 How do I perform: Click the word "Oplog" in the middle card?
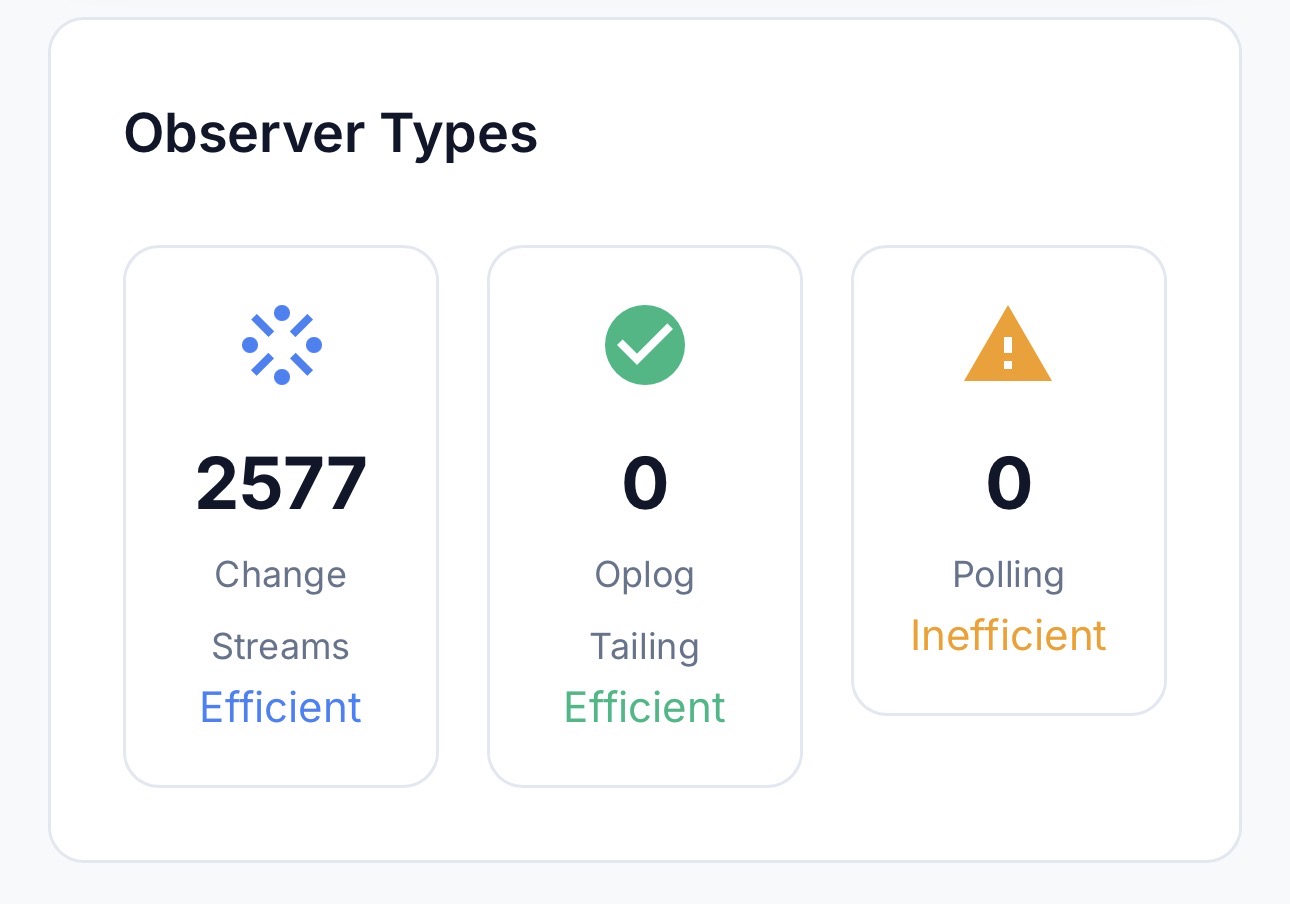click(x=645, y=575)
